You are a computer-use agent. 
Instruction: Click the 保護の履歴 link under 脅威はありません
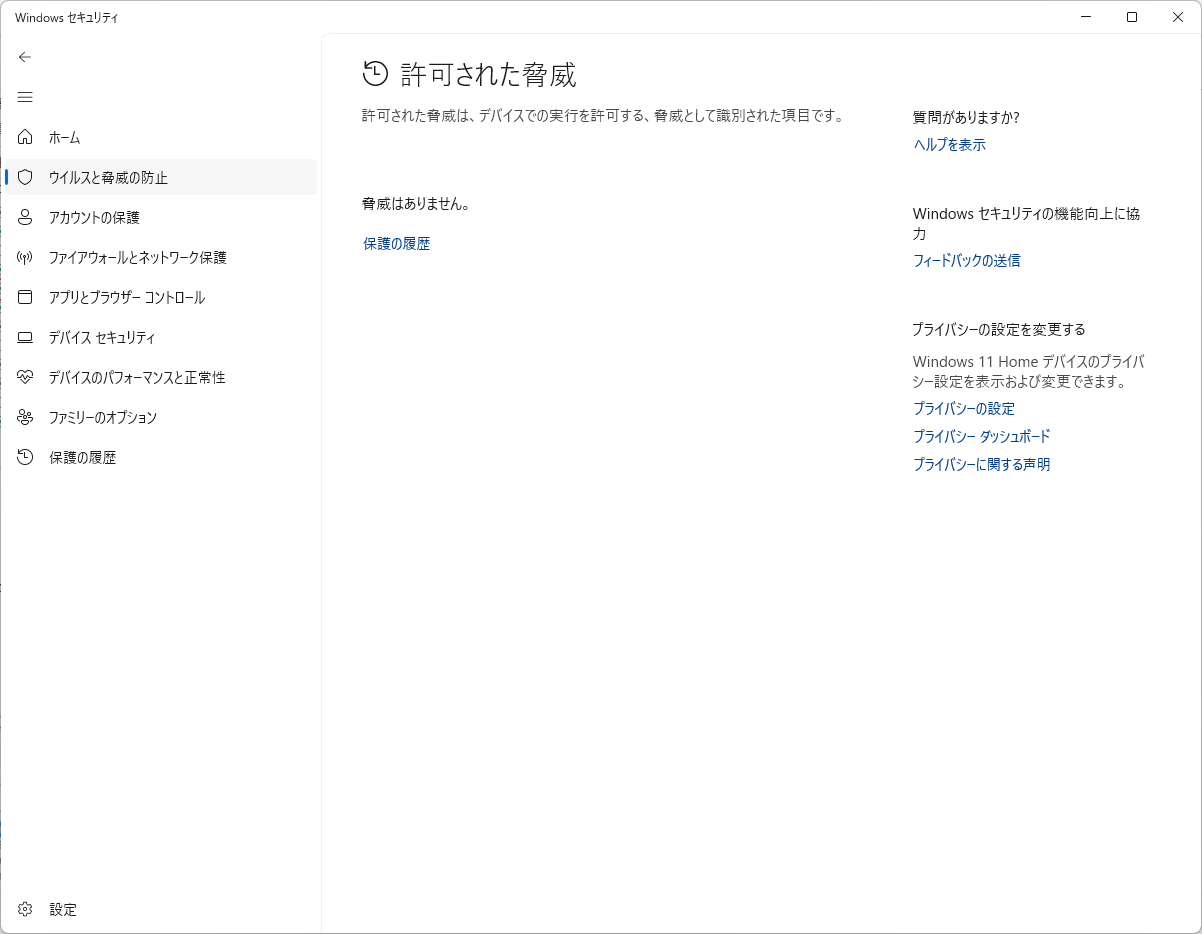point(396,243)
